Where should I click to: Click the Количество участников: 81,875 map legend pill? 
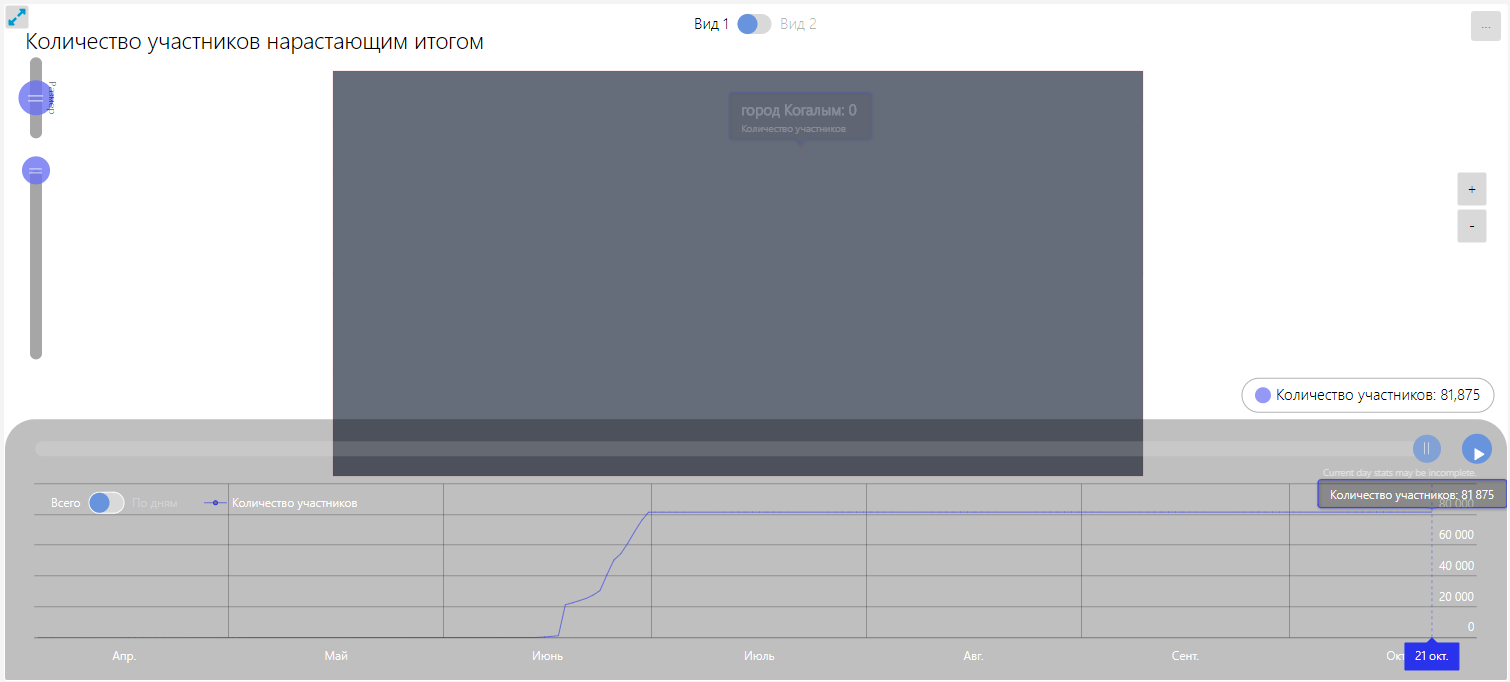point(1367,395)
